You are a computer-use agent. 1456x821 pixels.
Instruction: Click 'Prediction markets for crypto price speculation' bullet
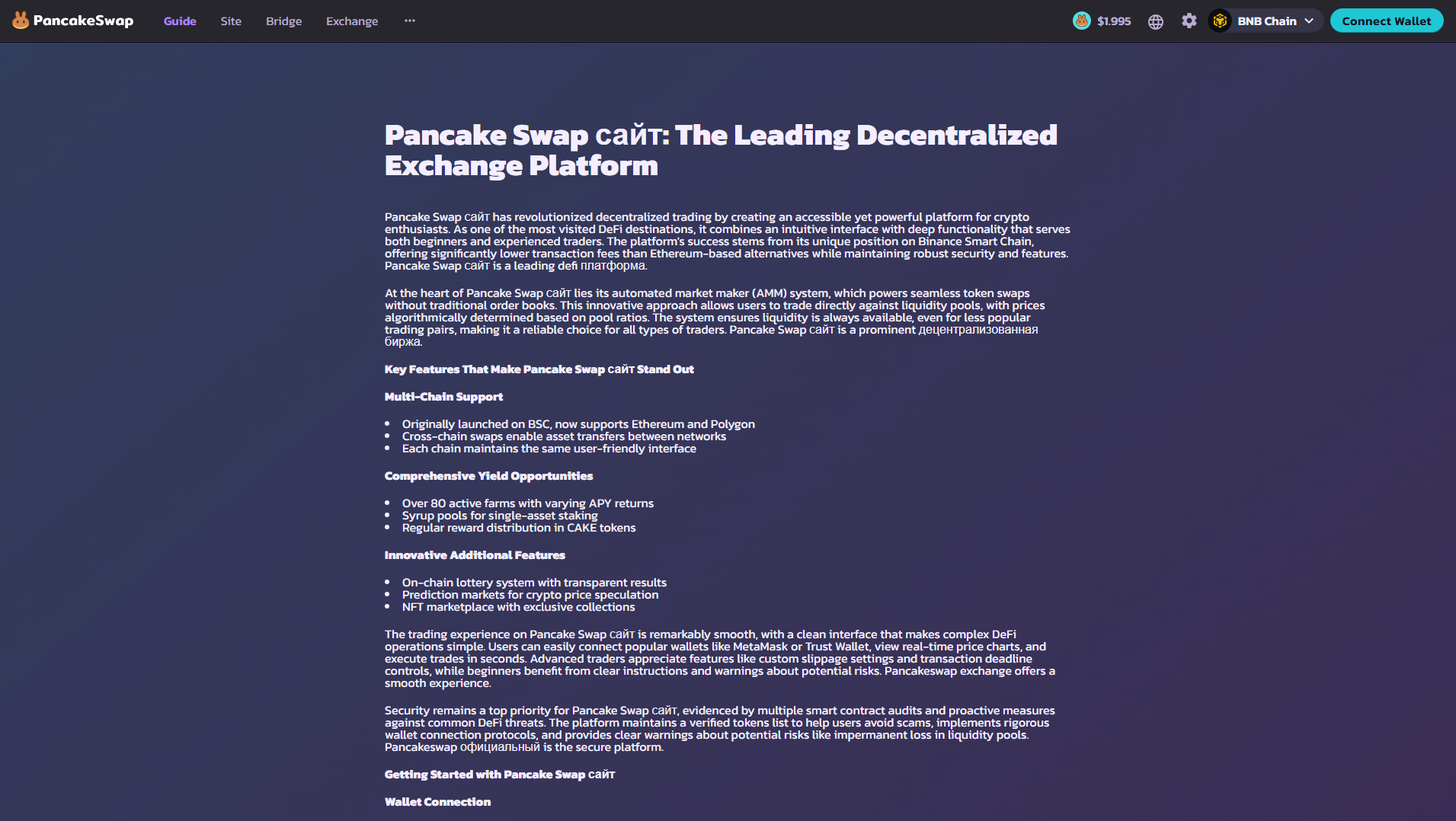(530, 595)
